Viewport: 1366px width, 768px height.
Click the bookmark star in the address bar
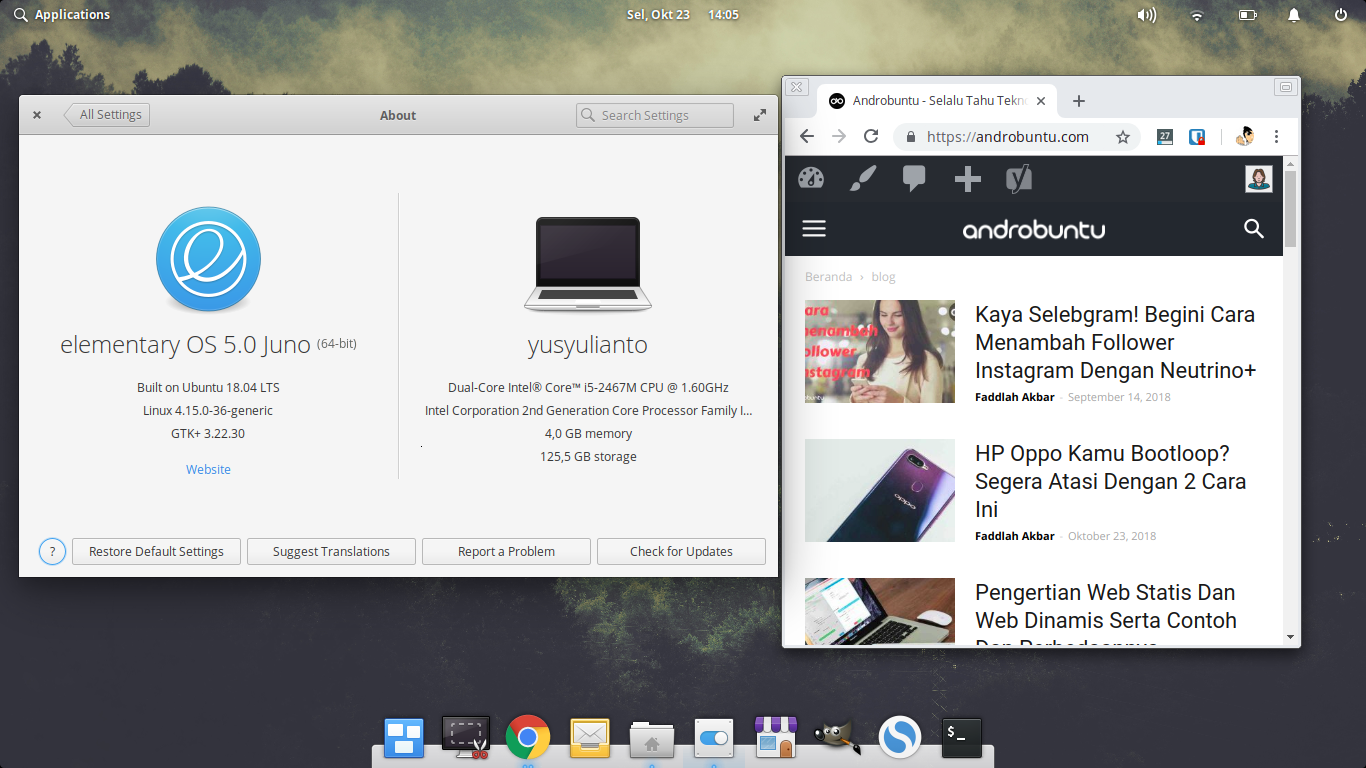point(1123,136)
